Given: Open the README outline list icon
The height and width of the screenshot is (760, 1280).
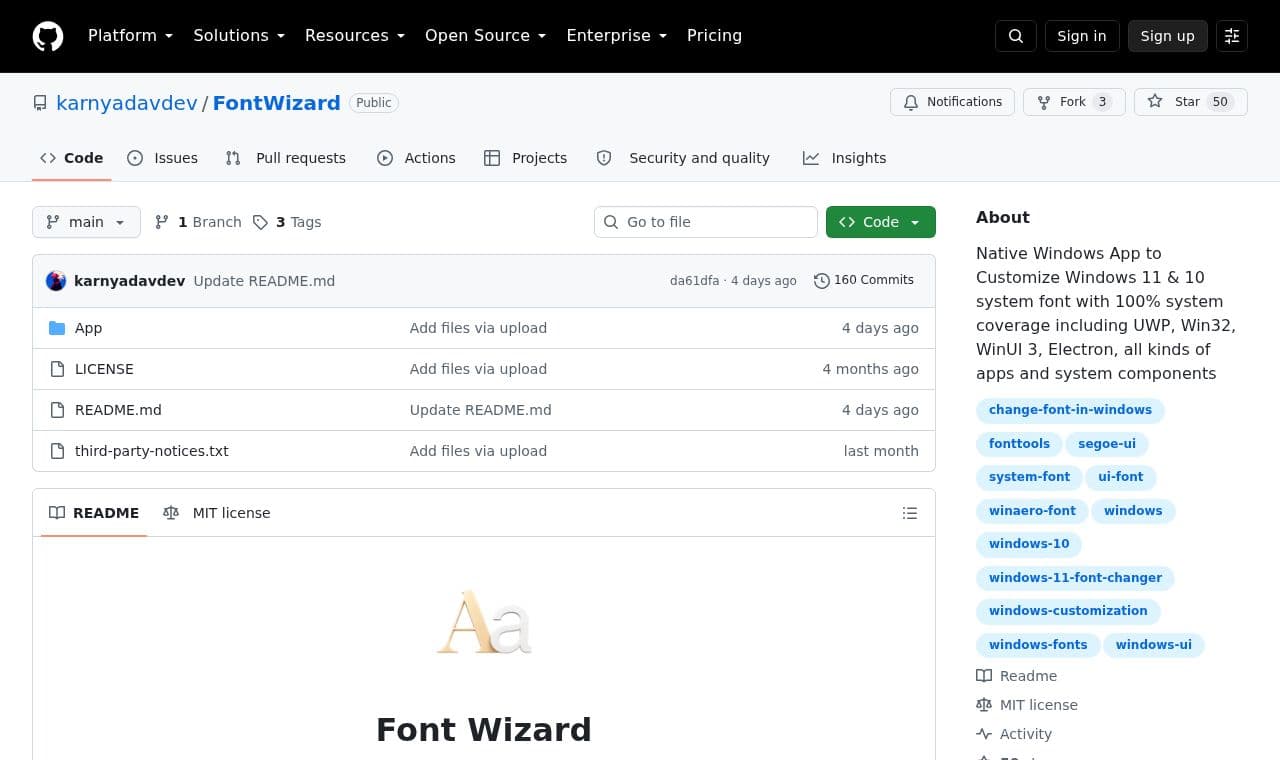Looking at the screenshot, I should [910, 513].
